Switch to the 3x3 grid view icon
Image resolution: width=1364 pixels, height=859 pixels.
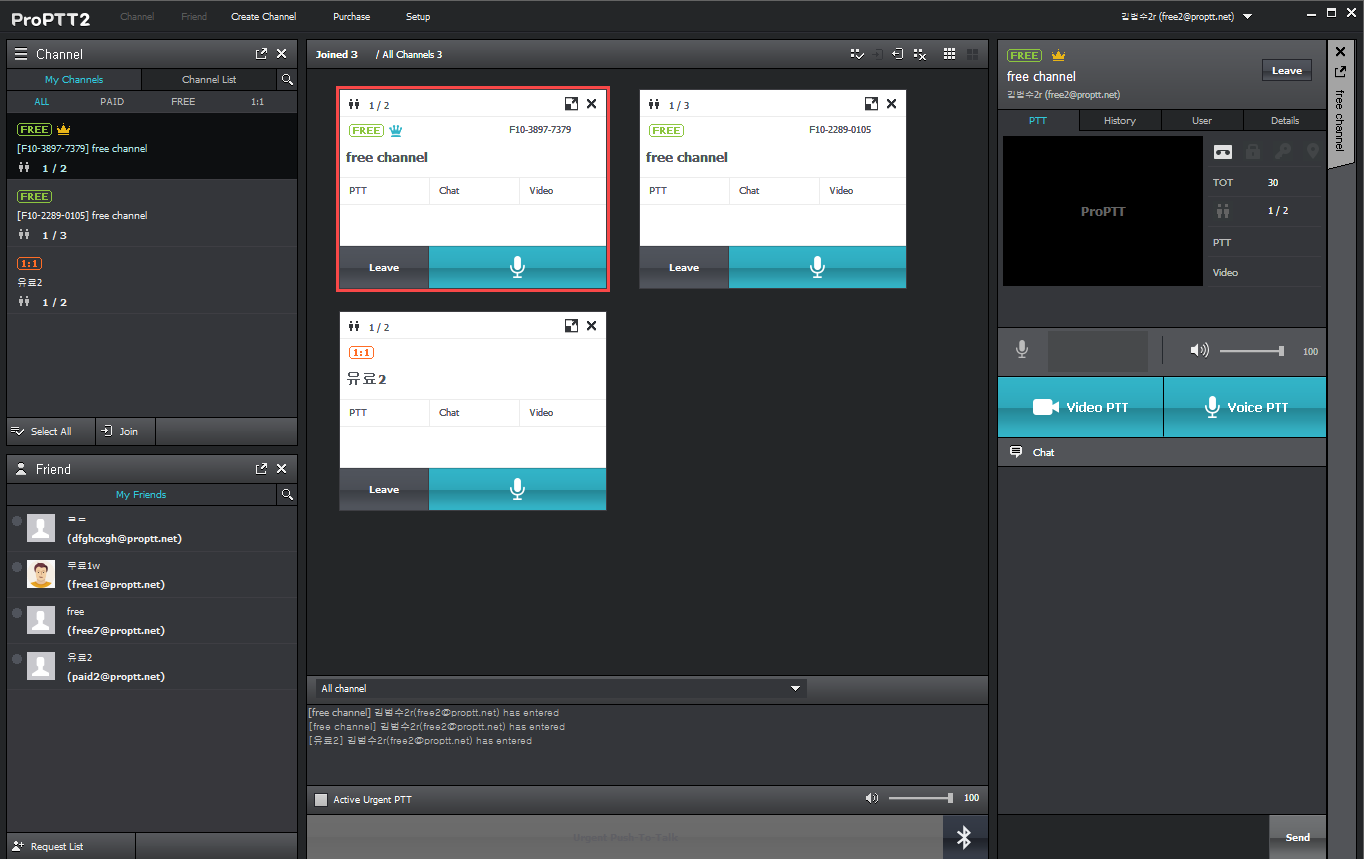point(949,54)
